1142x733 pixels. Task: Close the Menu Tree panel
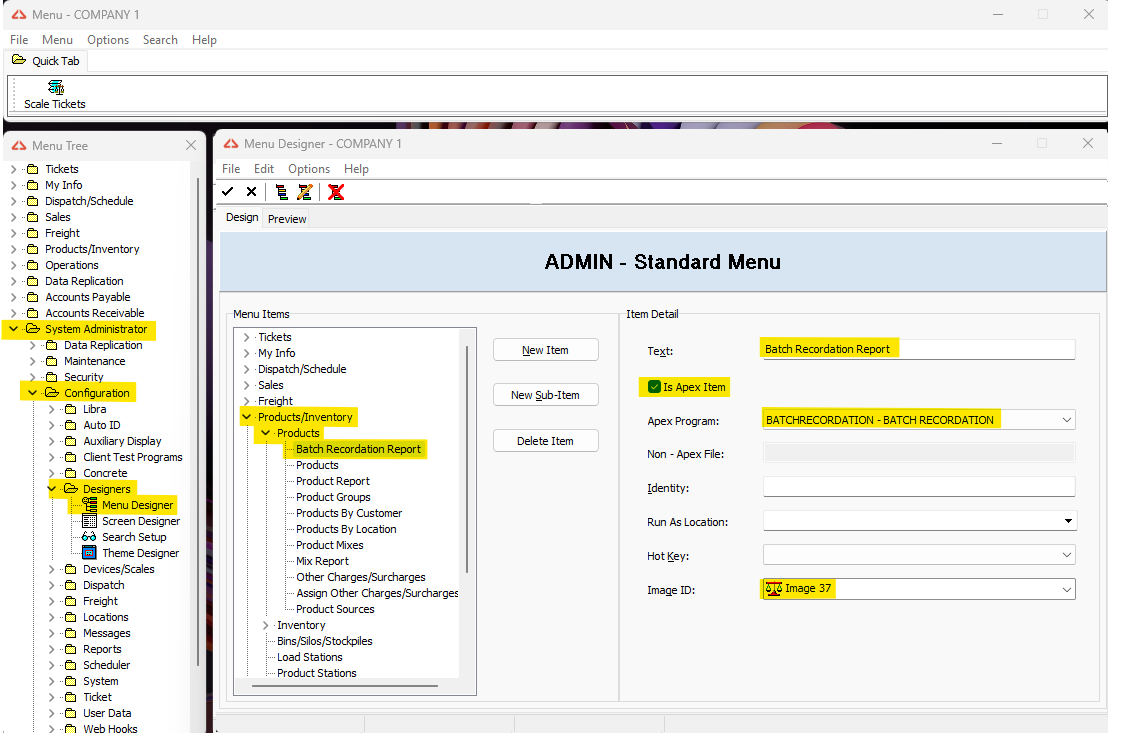191,145
